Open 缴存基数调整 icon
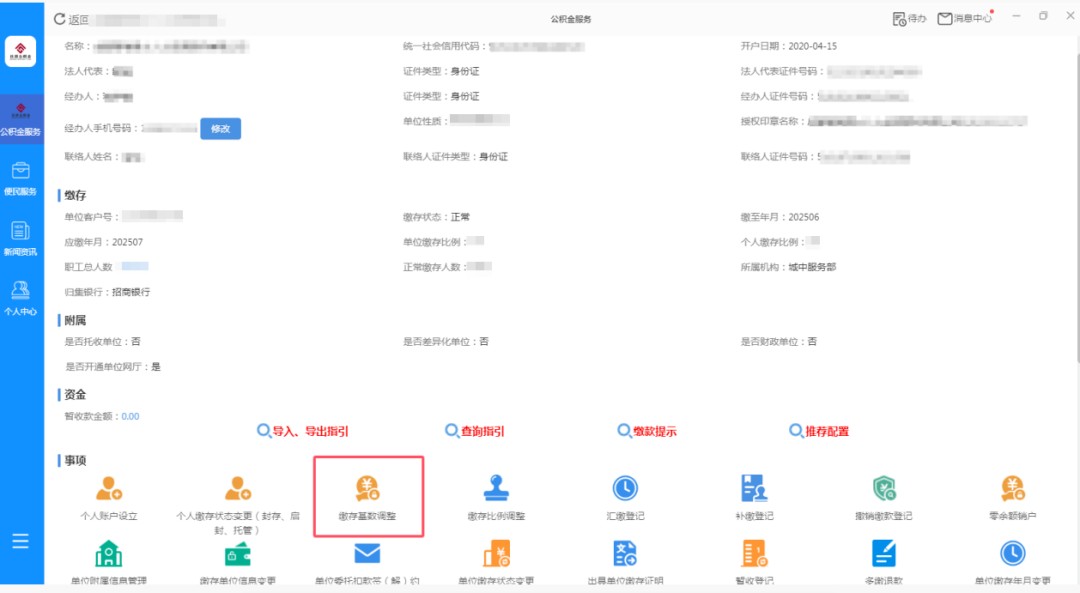Image resolution: width=1080 pixels, height=593 pixels. (367, 488)
